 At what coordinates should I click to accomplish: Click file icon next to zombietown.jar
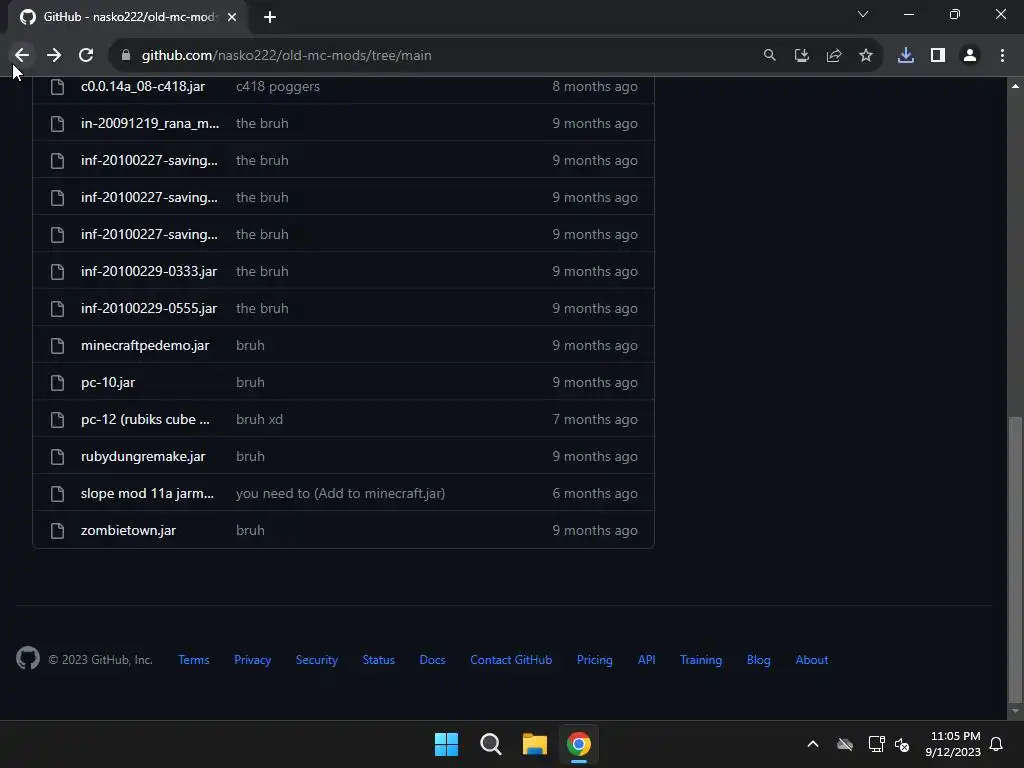click(x=57, y=530)
